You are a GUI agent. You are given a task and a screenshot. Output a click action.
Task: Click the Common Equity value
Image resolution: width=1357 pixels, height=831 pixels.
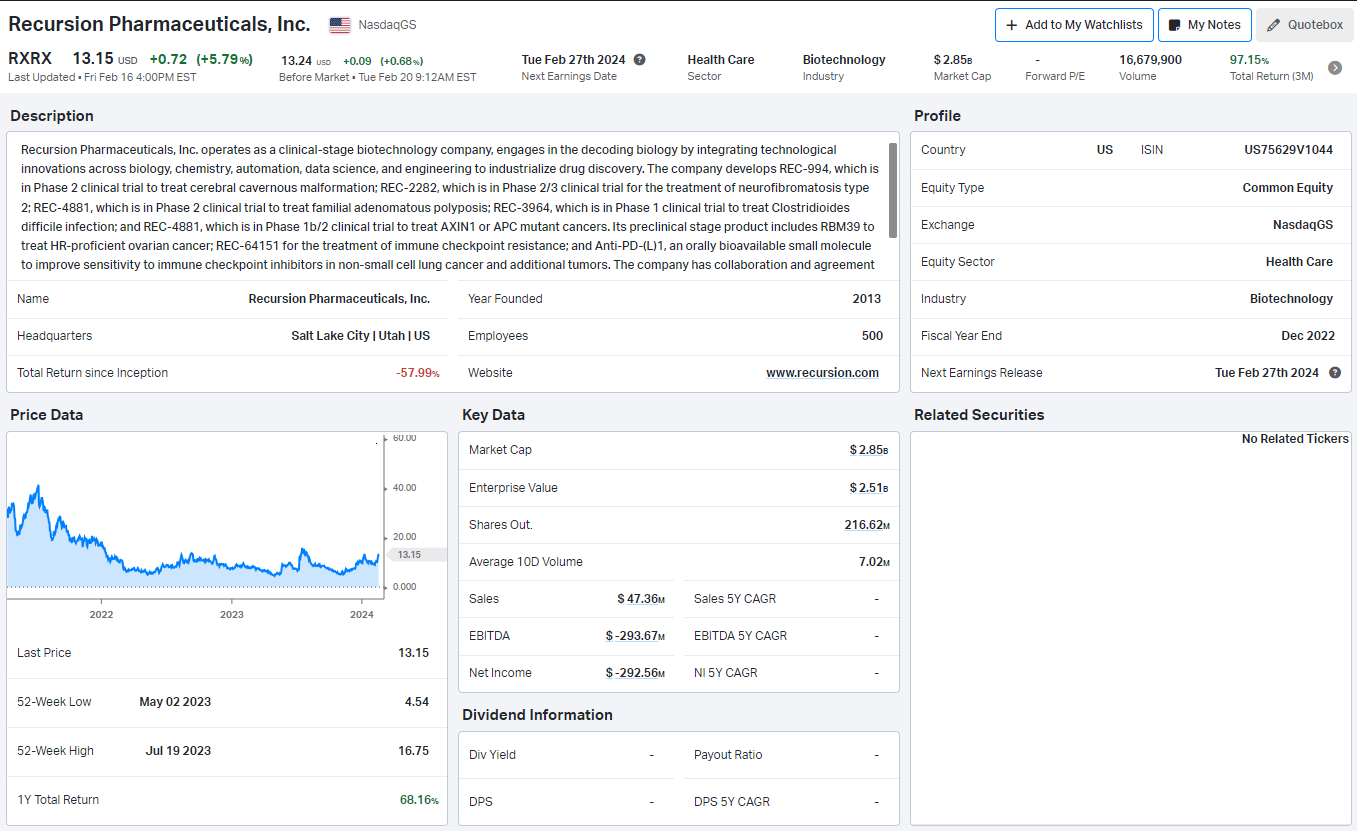[x=1288, y=188]
